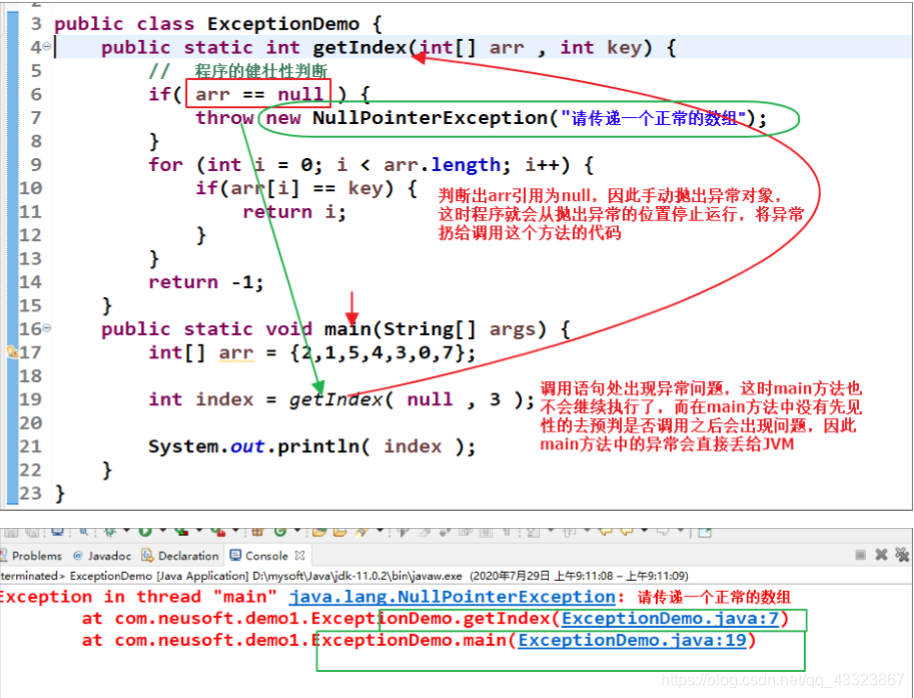The height and width of the screenshot is (698, 914).
Task: Open the java.lang.NullPointerException link in console
Action: (452, 597)
